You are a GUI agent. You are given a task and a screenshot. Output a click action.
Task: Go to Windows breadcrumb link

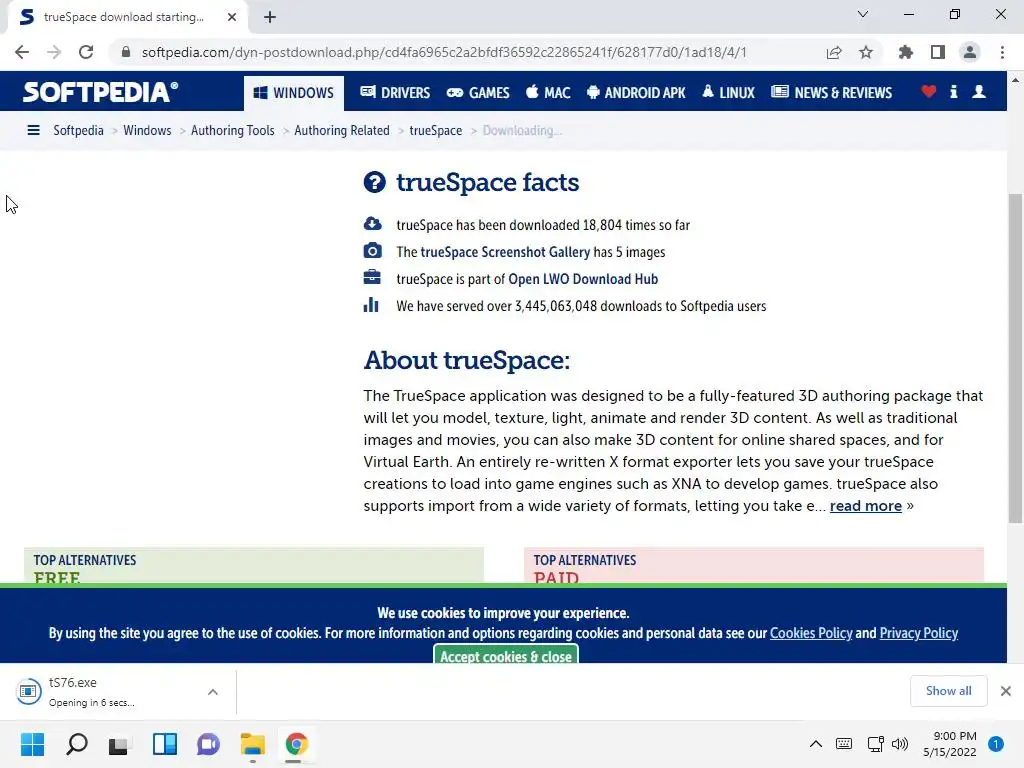147,131
